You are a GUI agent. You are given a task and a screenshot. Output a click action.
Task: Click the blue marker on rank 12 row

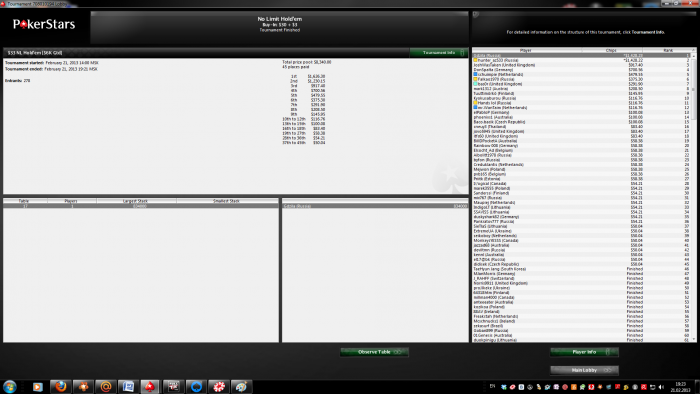point(475,108)
